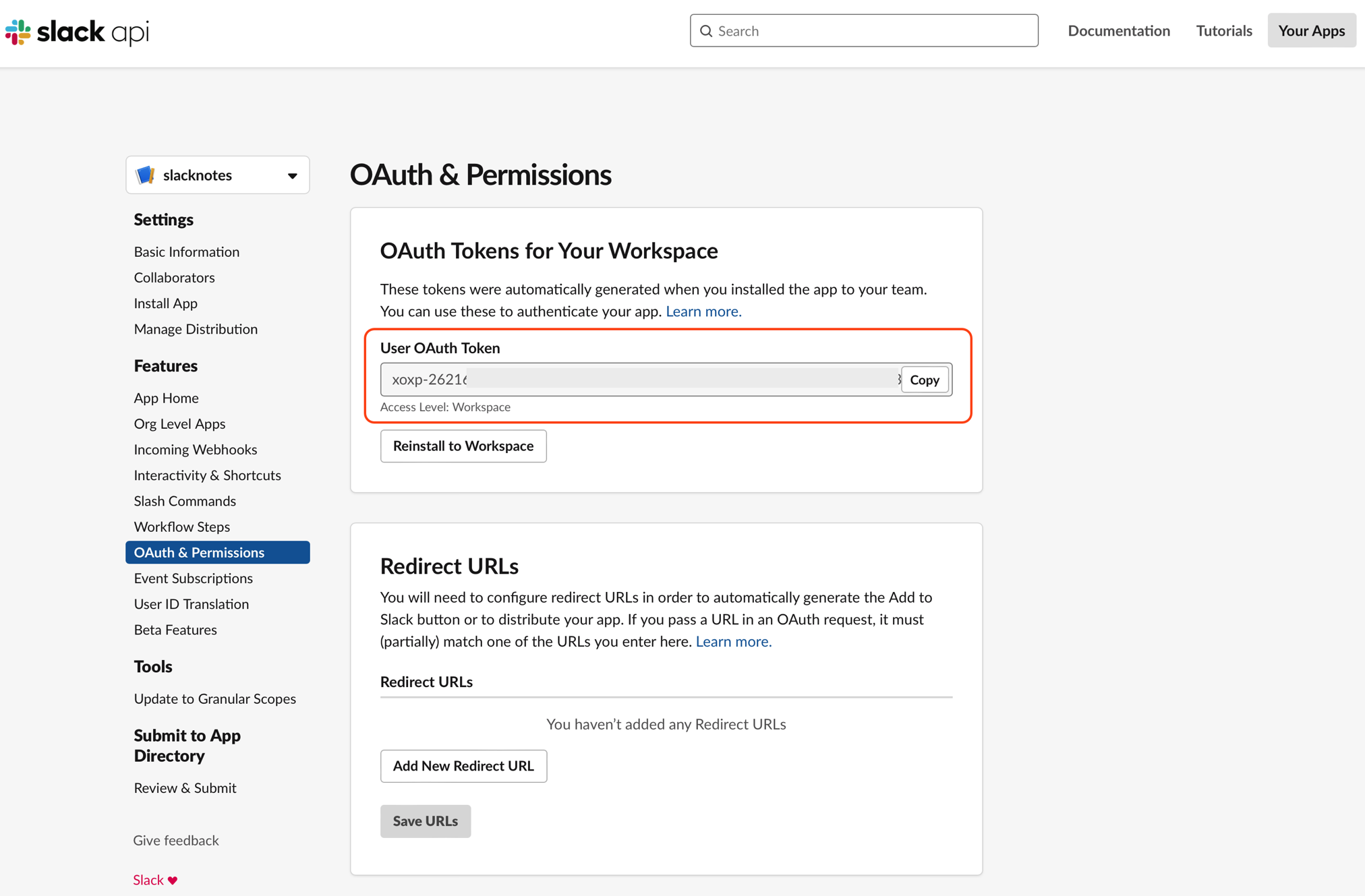Click the Slack heart icon in footer

173,880
